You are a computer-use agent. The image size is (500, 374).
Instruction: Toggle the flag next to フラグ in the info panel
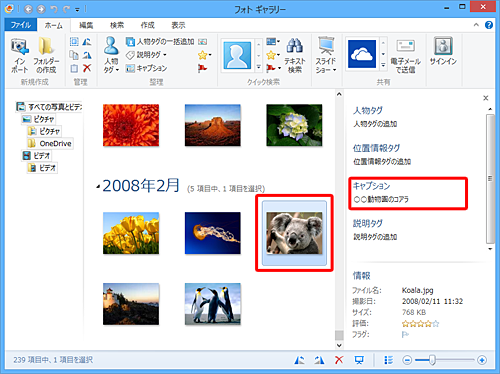point(405,334)
